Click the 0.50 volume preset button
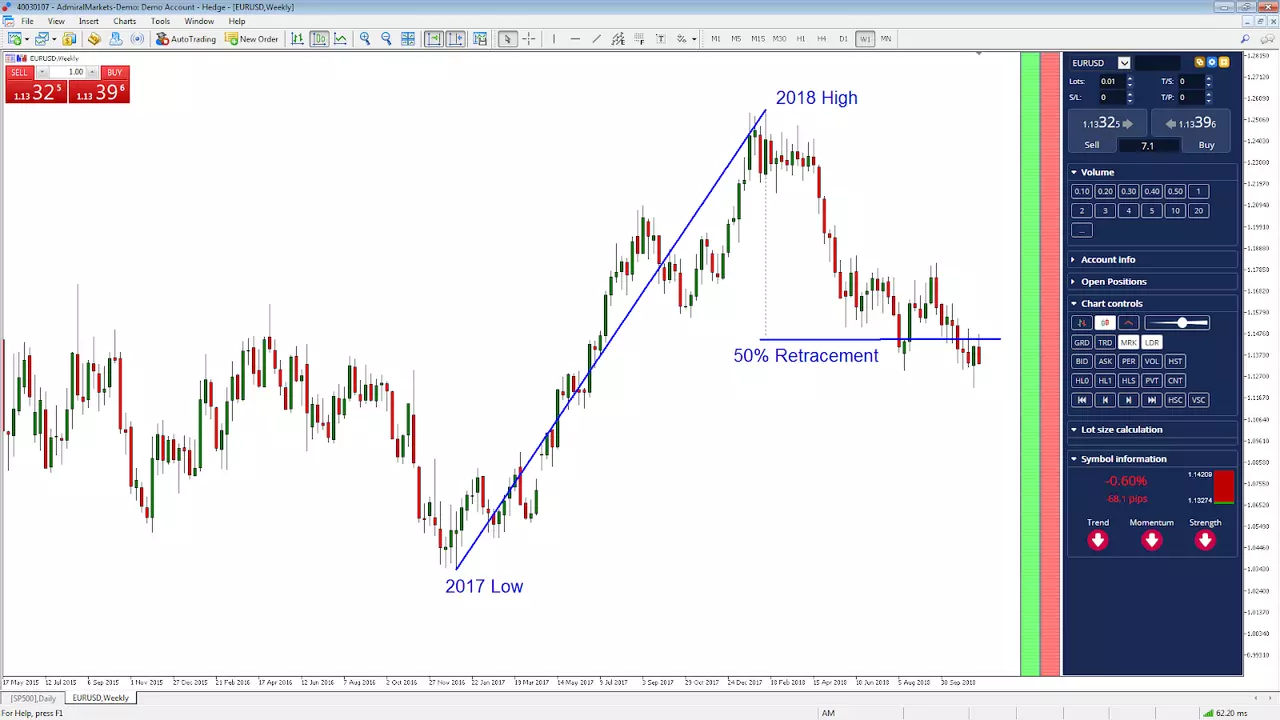This screenshot has height=720, width=1280. click(x=1175, y=192)
